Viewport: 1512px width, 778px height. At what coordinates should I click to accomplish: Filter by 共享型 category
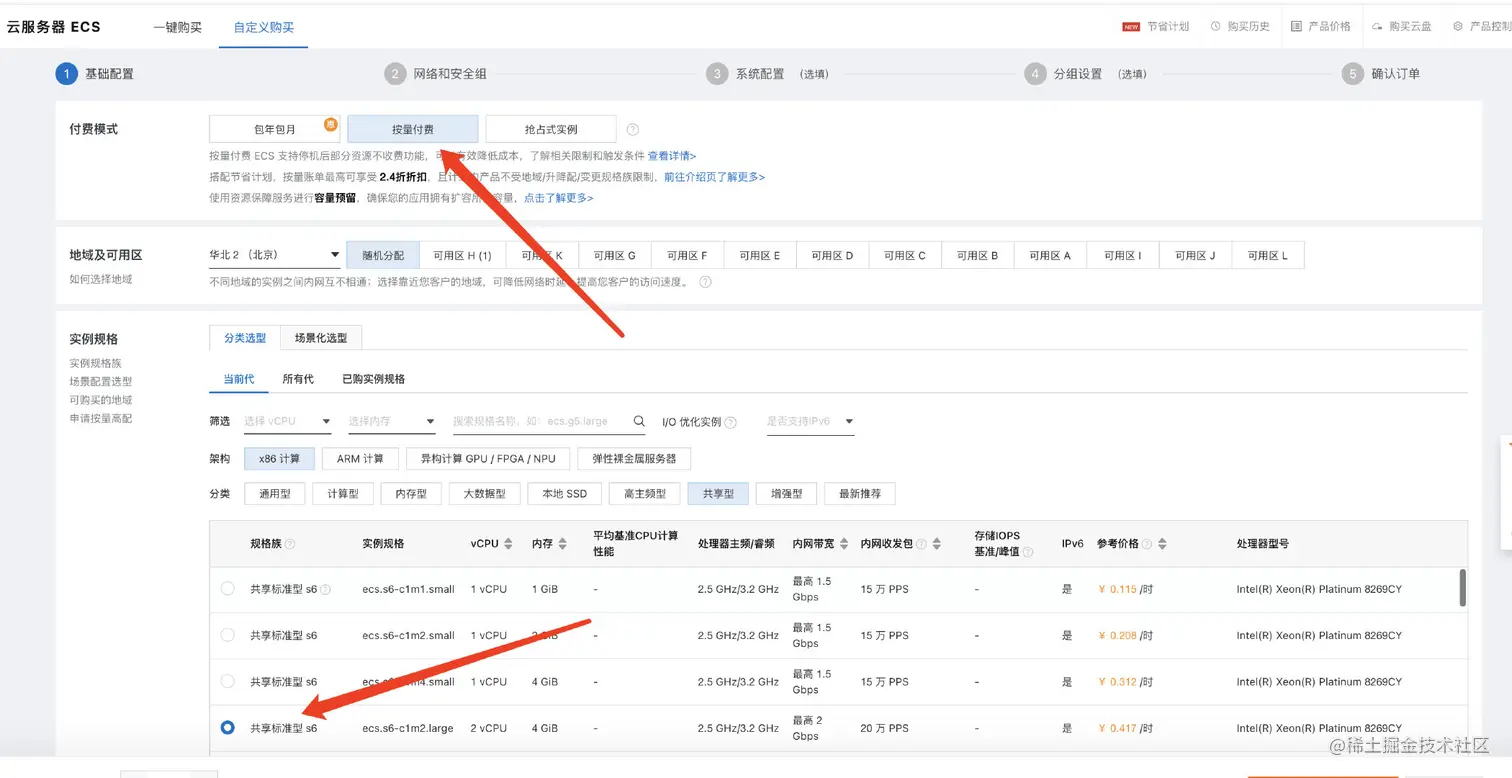point(718,493)
